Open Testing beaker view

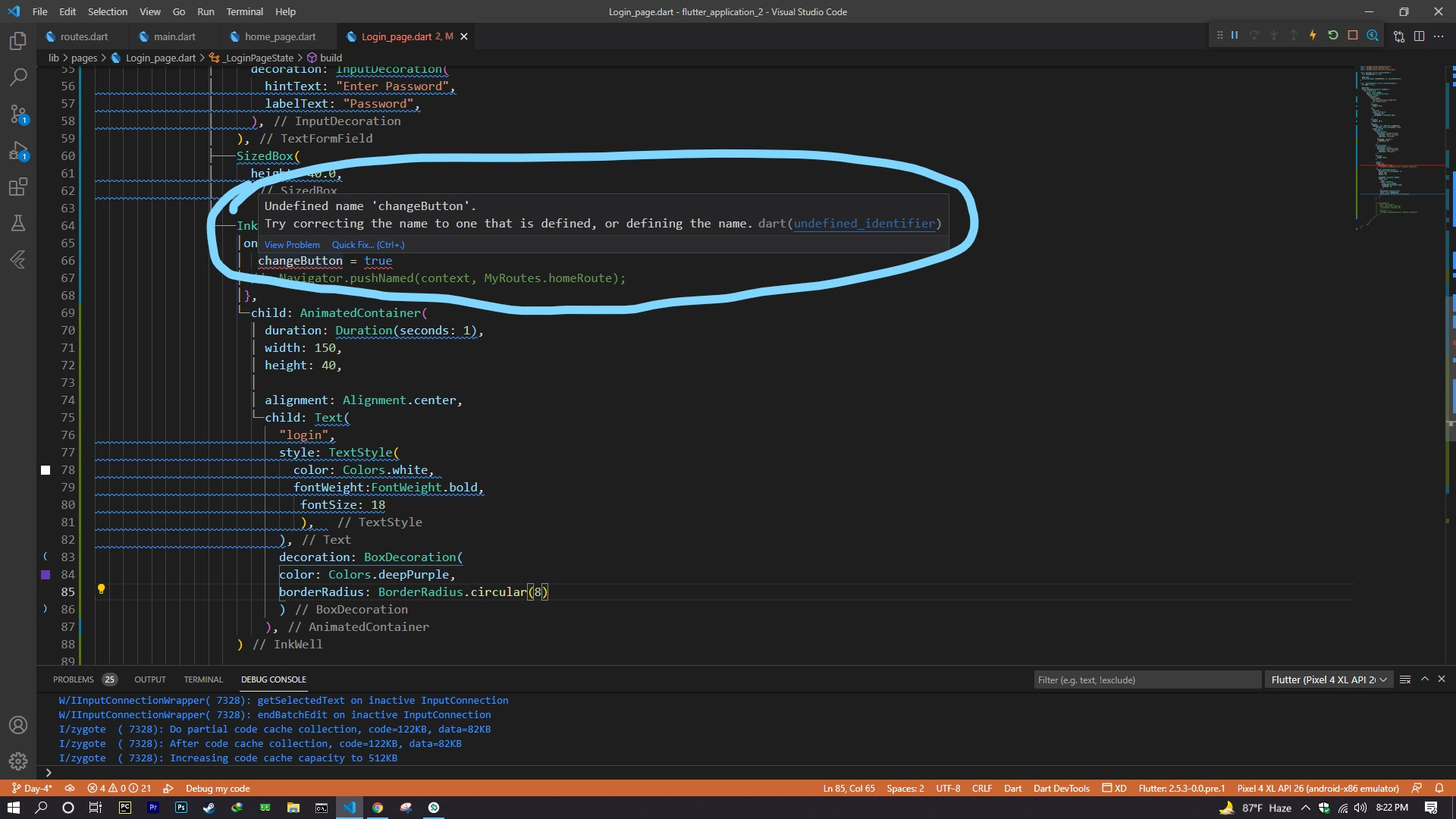coord(18,223)
